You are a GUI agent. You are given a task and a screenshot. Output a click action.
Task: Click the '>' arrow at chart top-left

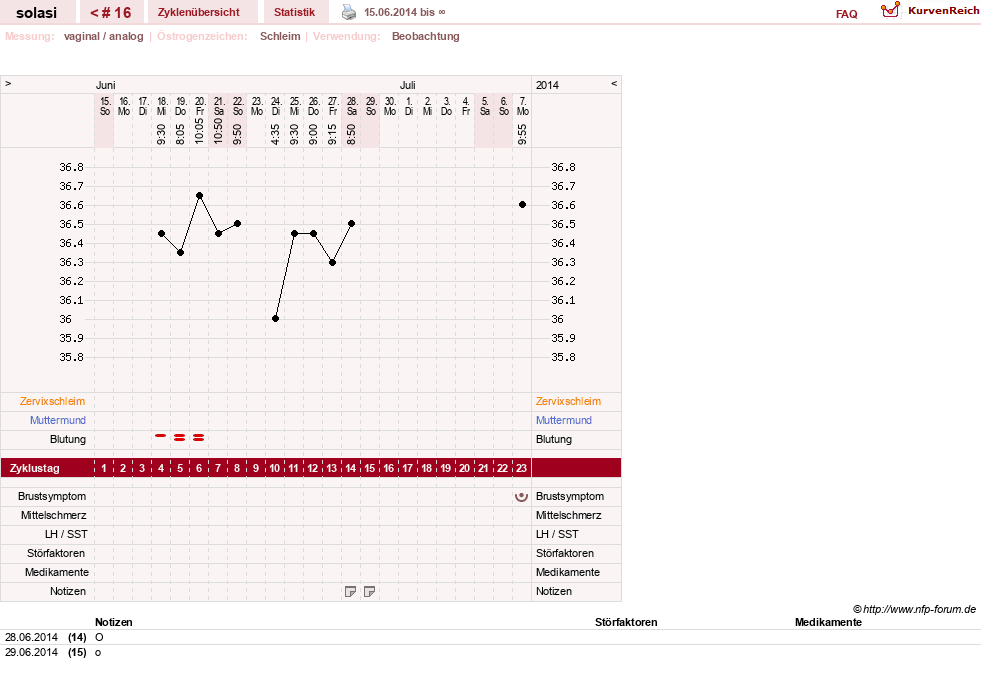8,83
